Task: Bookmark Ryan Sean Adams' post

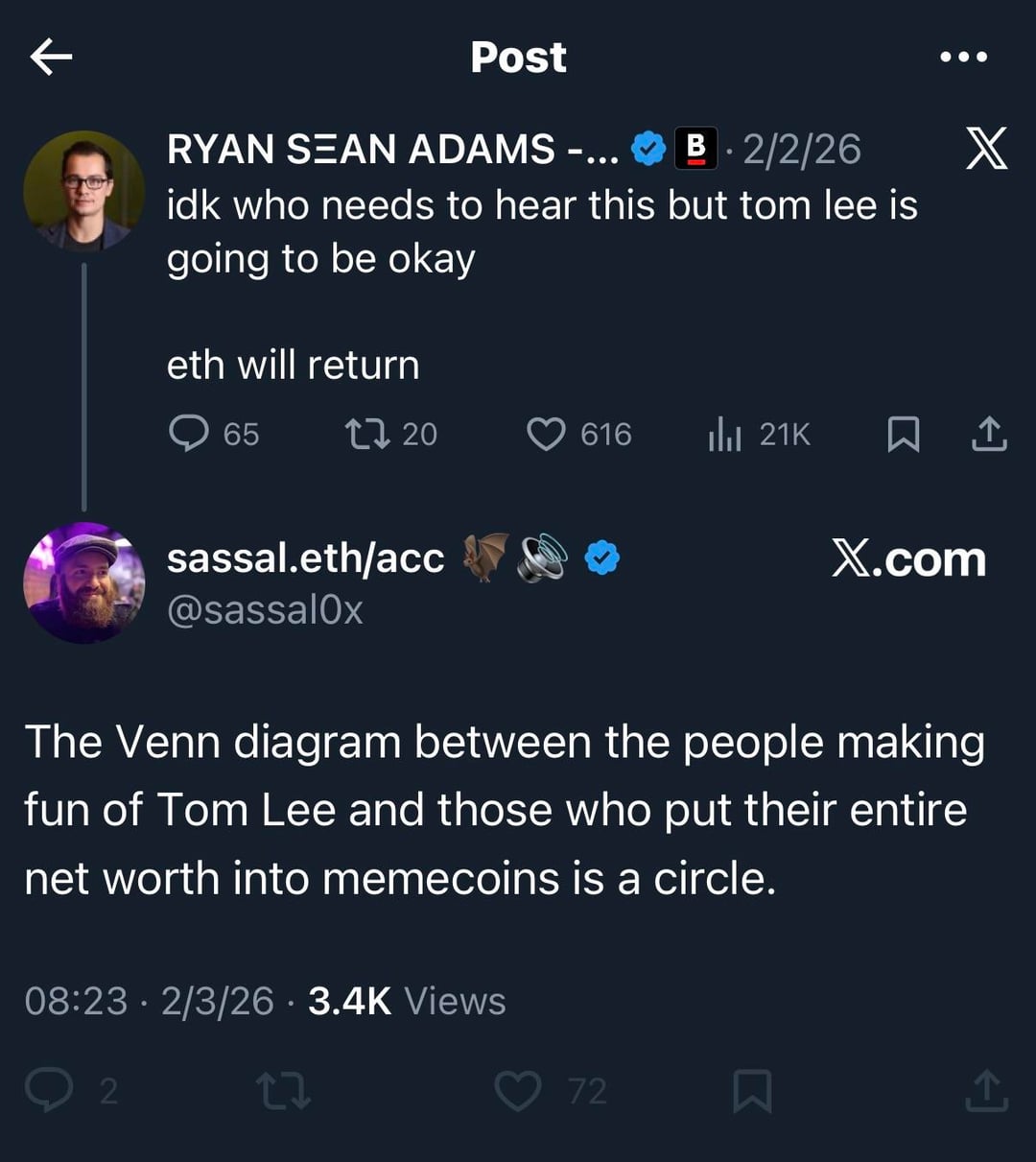Action: click(903, 434)
